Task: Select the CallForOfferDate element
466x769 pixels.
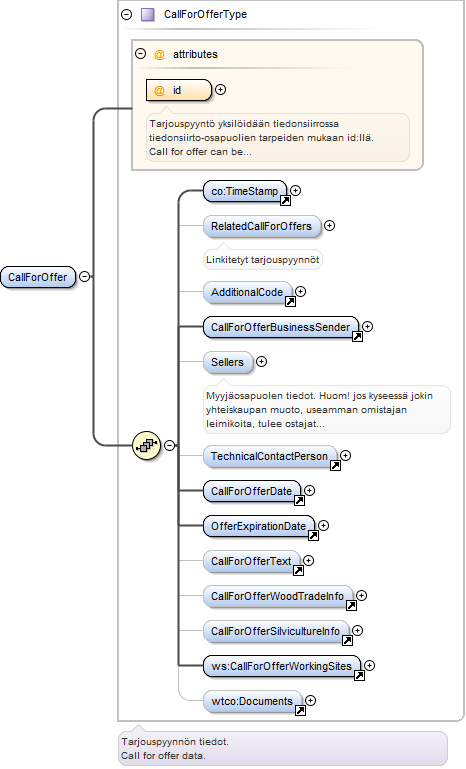Action: pyautogui.click(x=252, y=491)
